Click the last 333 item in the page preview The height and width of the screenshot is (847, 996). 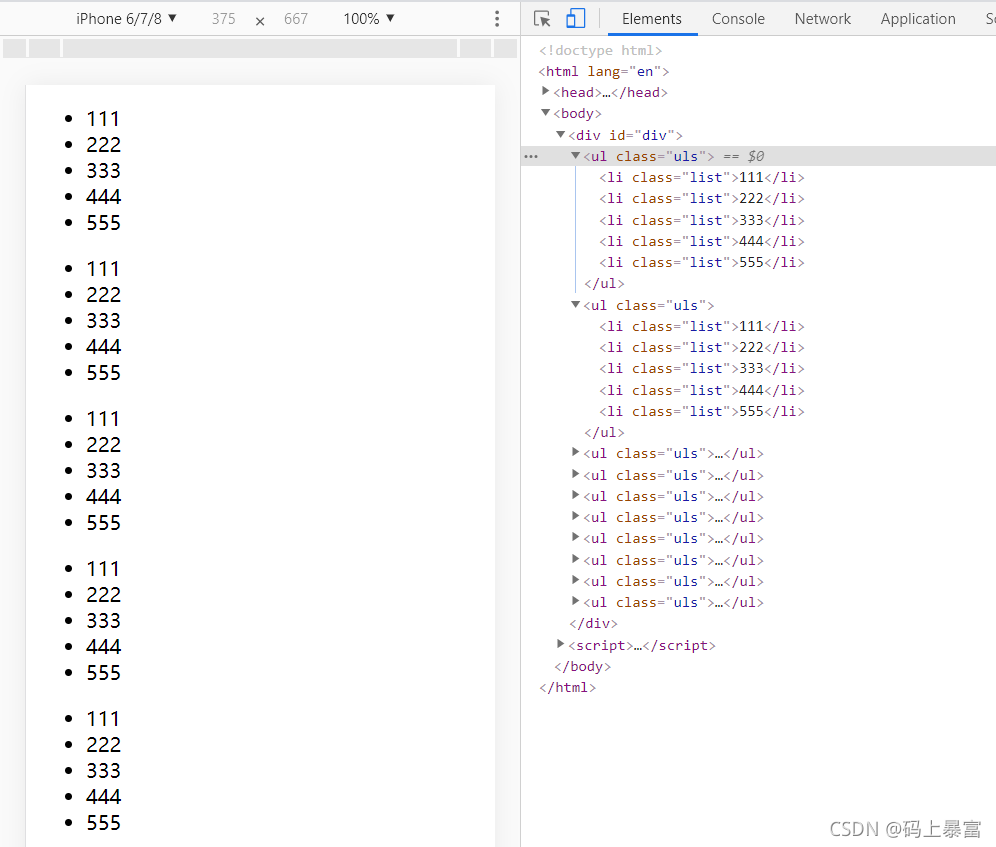(x=104, y=771)
